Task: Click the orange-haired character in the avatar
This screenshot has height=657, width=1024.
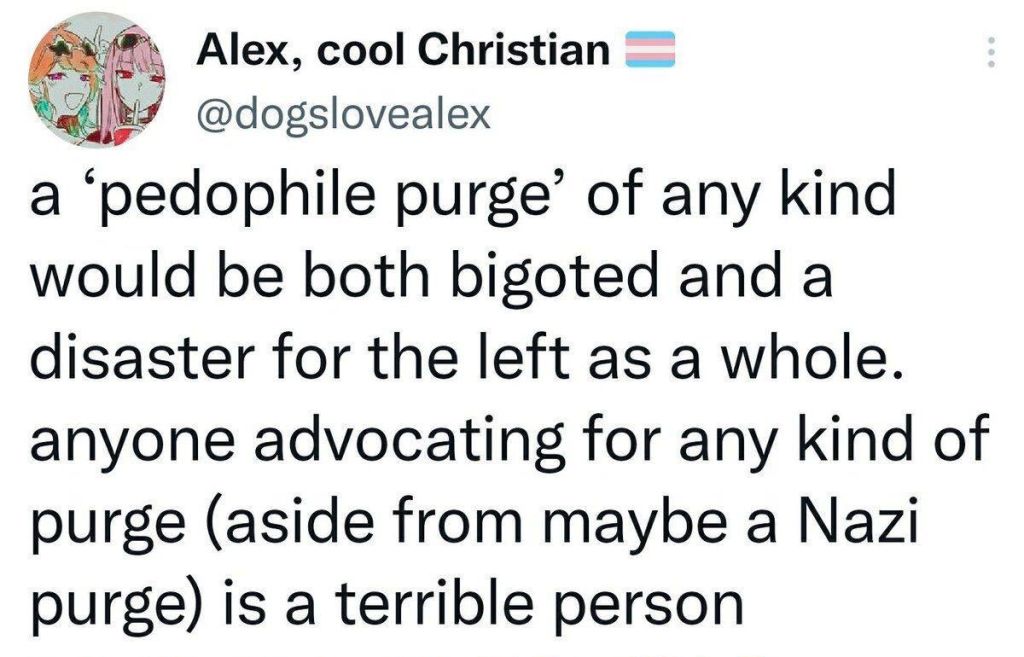Action: click(65, 82)
